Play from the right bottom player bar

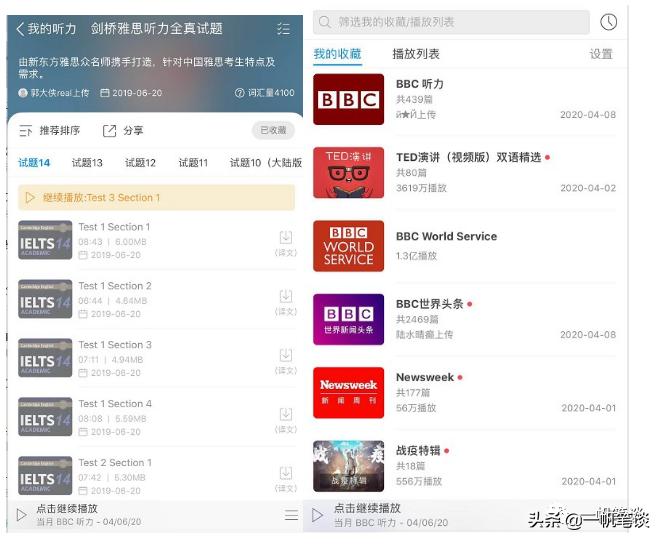317,515
